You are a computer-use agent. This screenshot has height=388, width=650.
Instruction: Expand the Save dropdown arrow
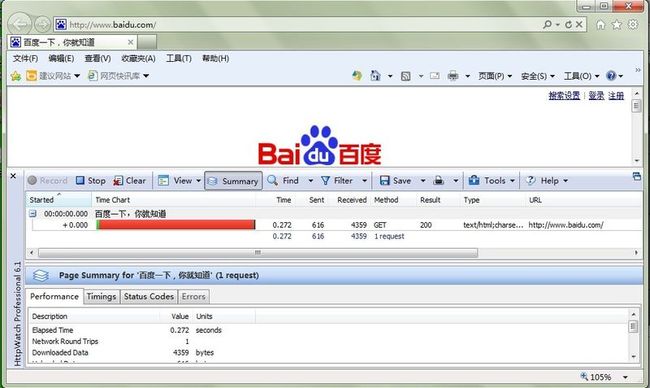pyautogui.click(x=423, y=181)
